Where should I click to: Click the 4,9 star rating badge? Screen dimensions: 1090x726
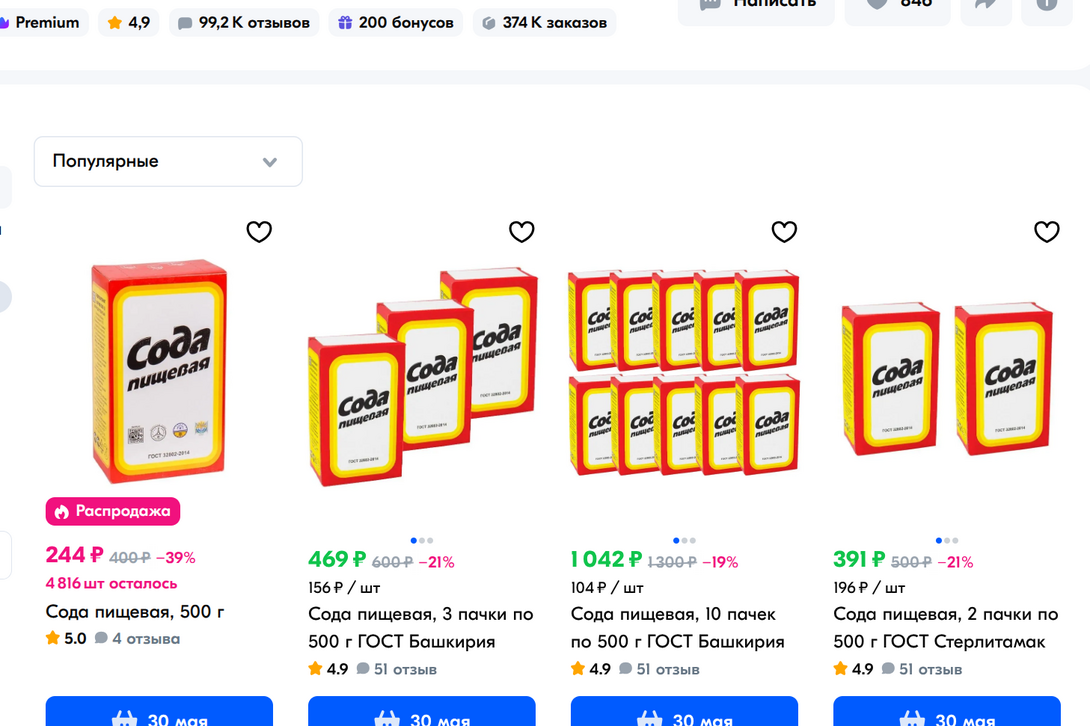click(129, 22)
